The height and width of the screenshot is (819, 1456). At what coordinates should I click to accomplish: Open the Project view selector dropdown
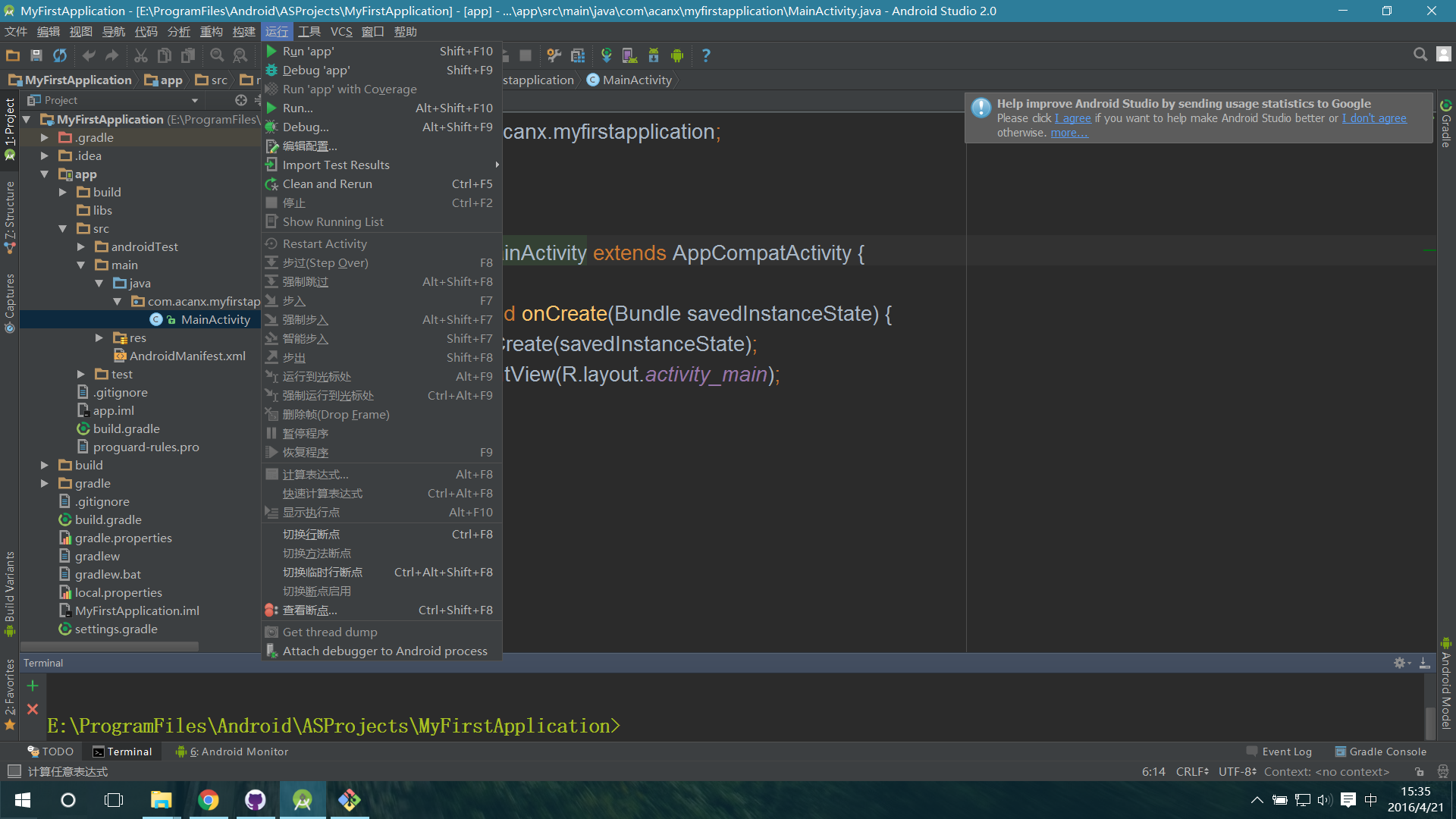[x=195, y=100]
